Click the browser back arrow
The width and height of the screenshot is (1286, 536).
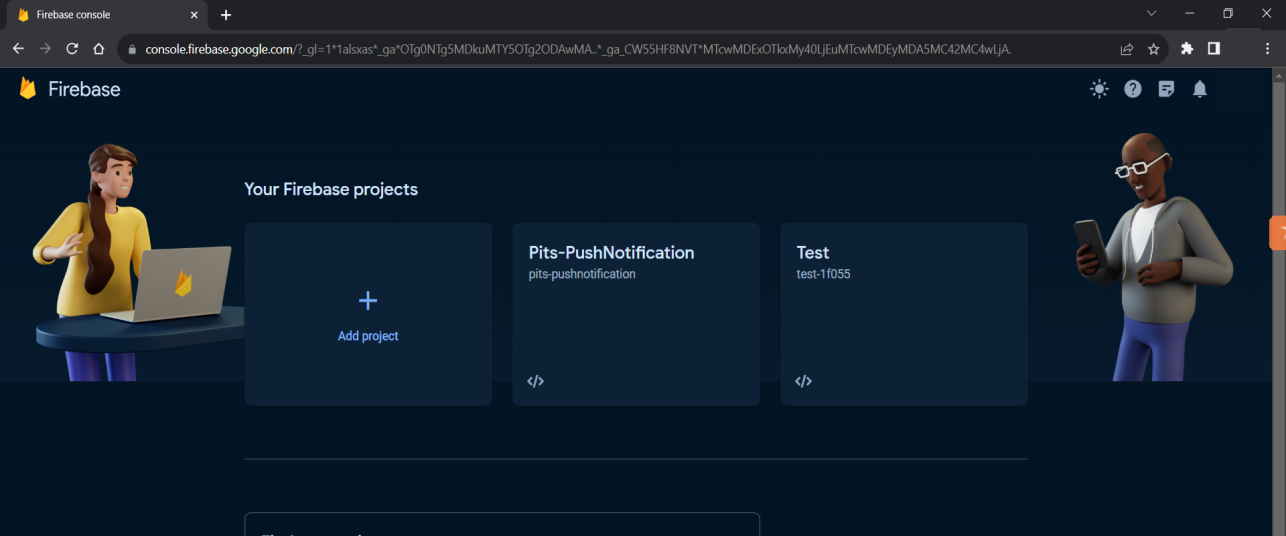(x=18, y=48)
